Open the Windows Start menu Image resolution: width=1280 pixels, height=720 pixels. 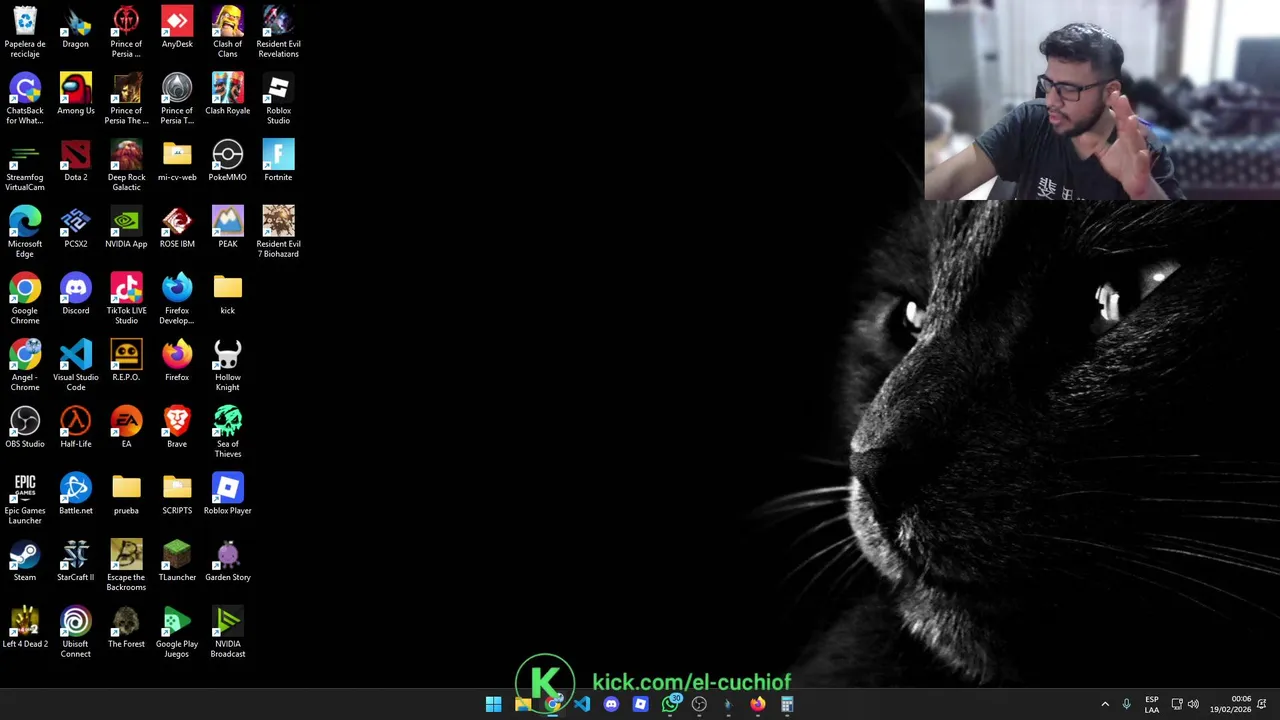click(493, 704)
